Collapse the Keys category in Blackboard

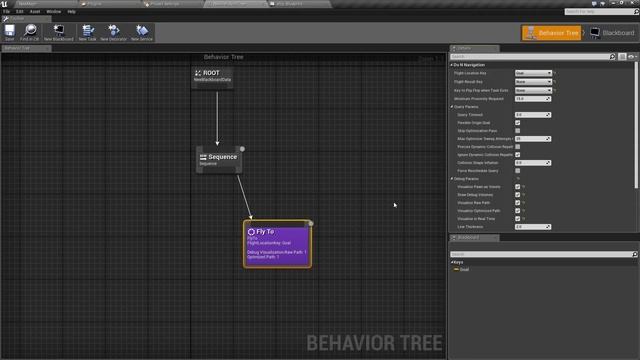click(452, 262)
